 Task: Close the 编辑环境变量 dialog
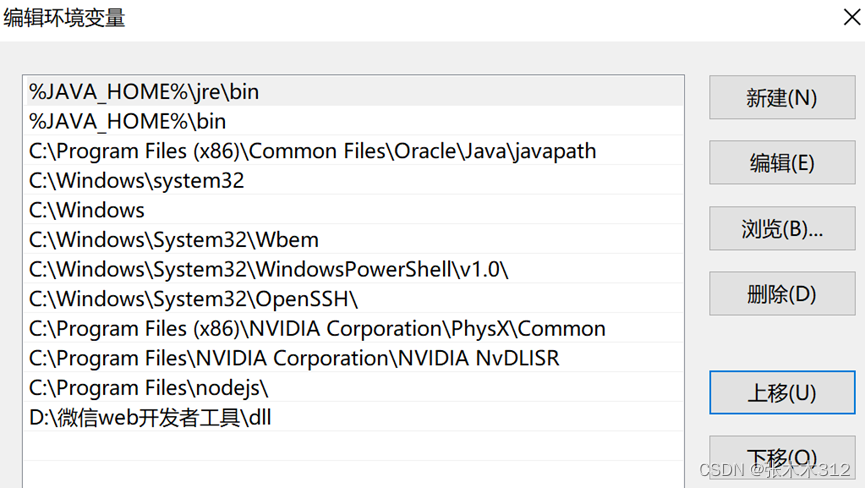tap(852, 17)
